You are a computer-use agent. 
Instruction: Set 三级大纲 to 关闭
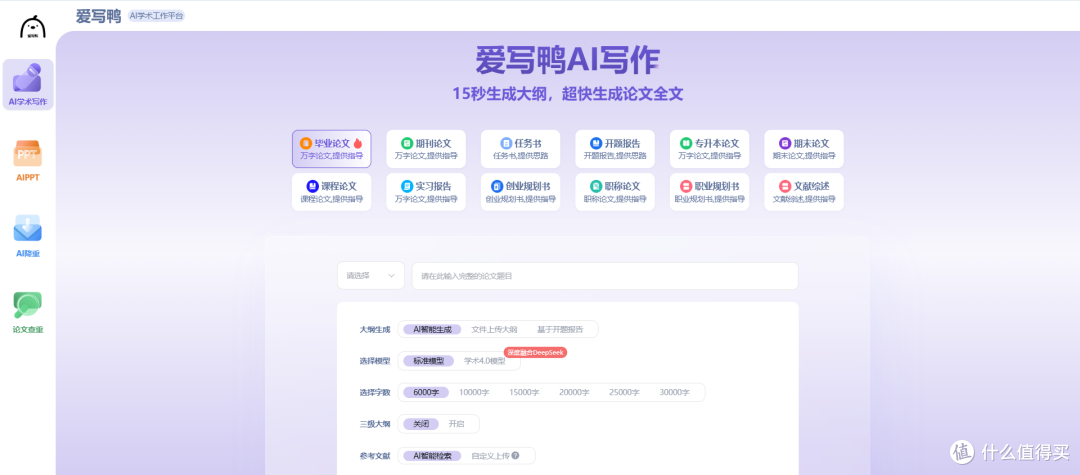click(421, 423)
